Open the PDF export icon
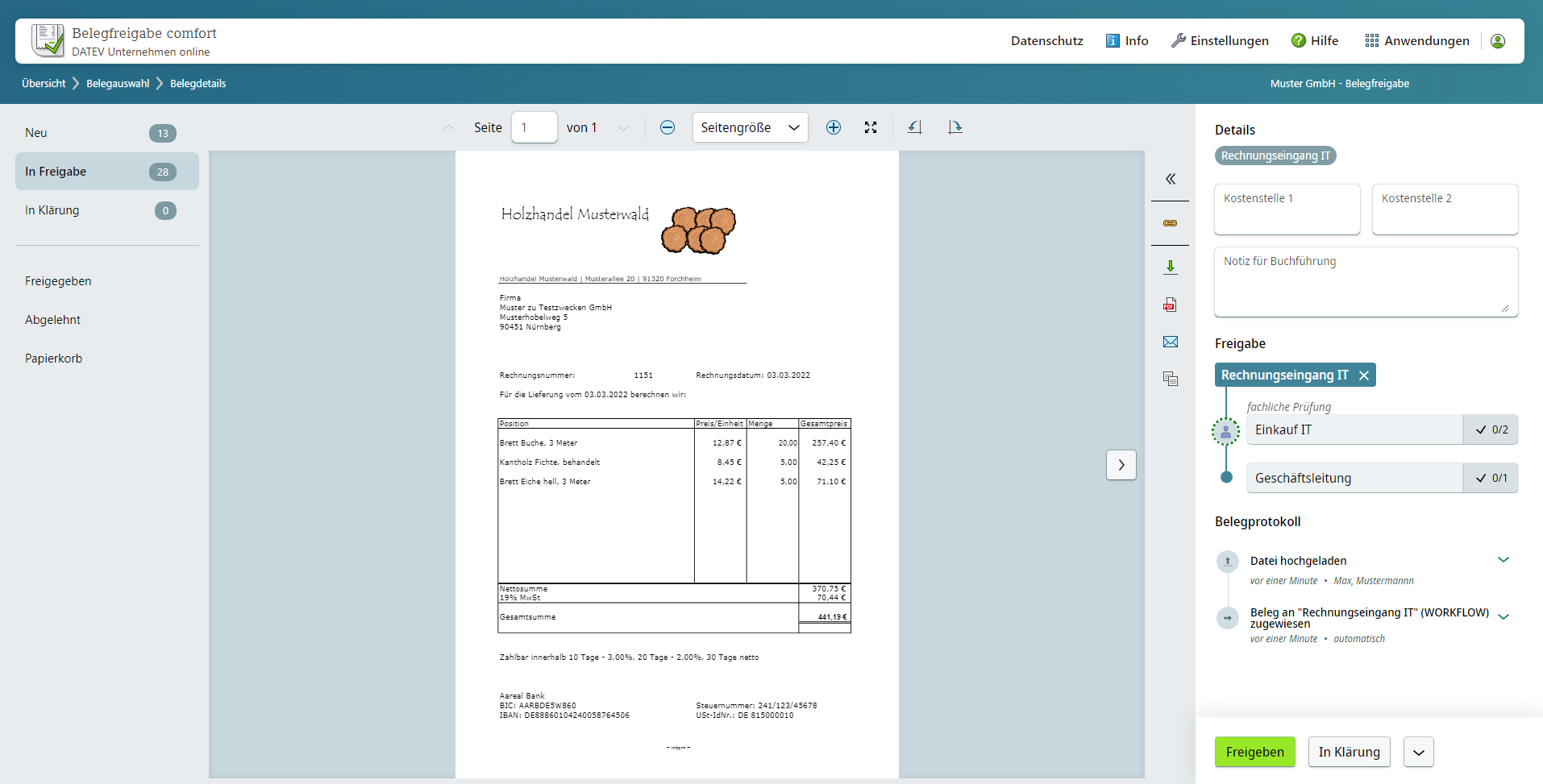The width and height of the screenshot is (1543, 784). coord(1171,305)
